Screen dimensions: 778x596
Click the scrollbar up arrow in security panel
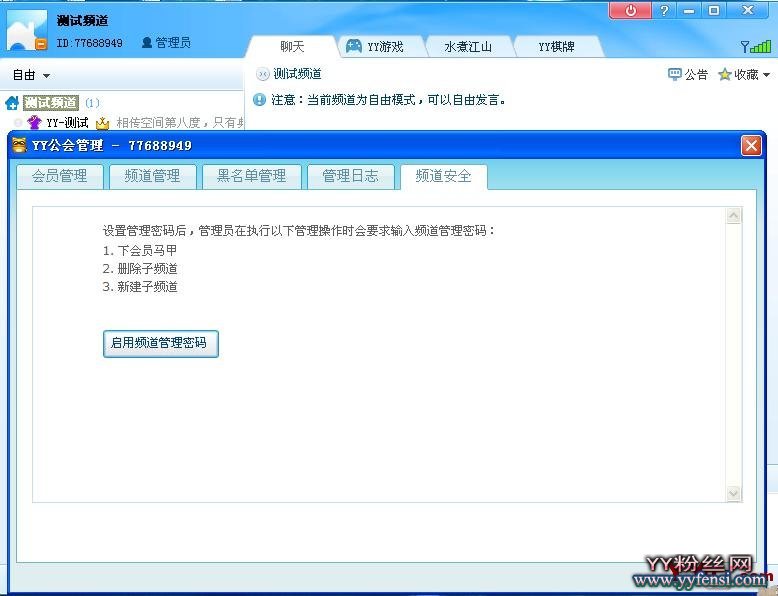(x=733, y=216)
